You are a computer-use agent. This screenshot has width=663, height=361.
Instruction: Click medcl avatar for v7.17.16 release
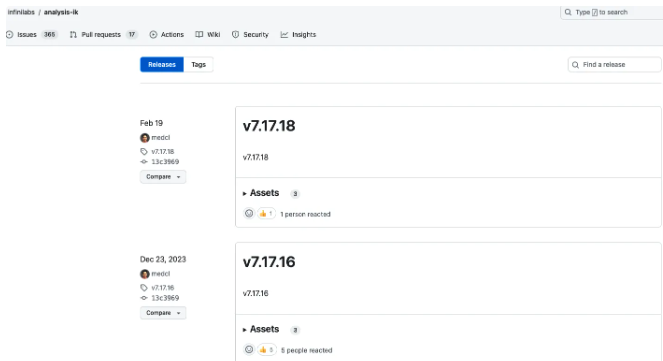pyautogui.click(x=145, y=274)
